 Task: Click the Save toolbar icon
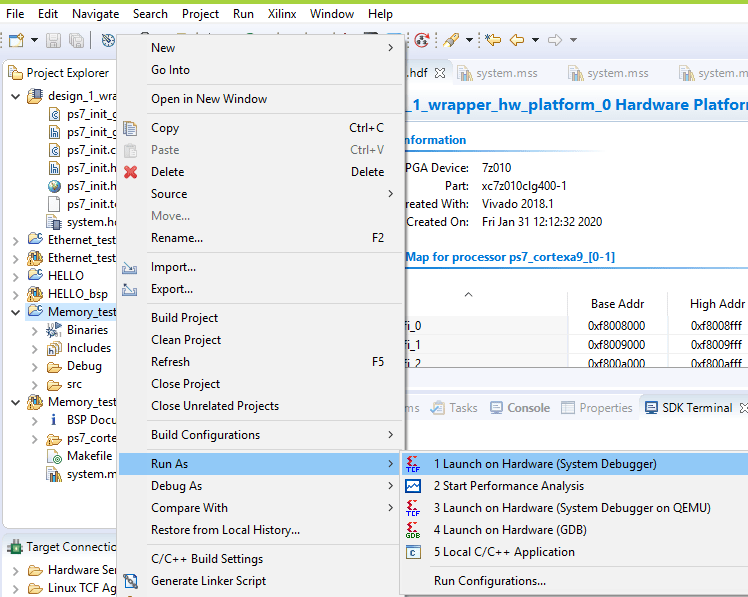53,40
